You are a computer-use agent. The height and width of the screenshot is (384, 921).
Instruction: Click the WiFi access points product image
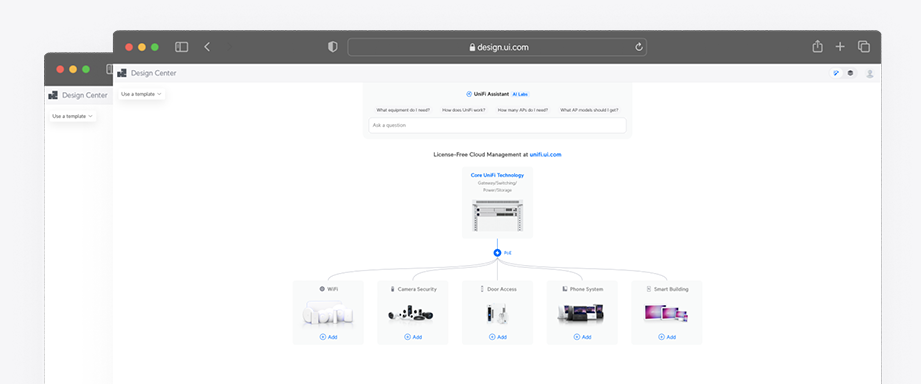328,314
